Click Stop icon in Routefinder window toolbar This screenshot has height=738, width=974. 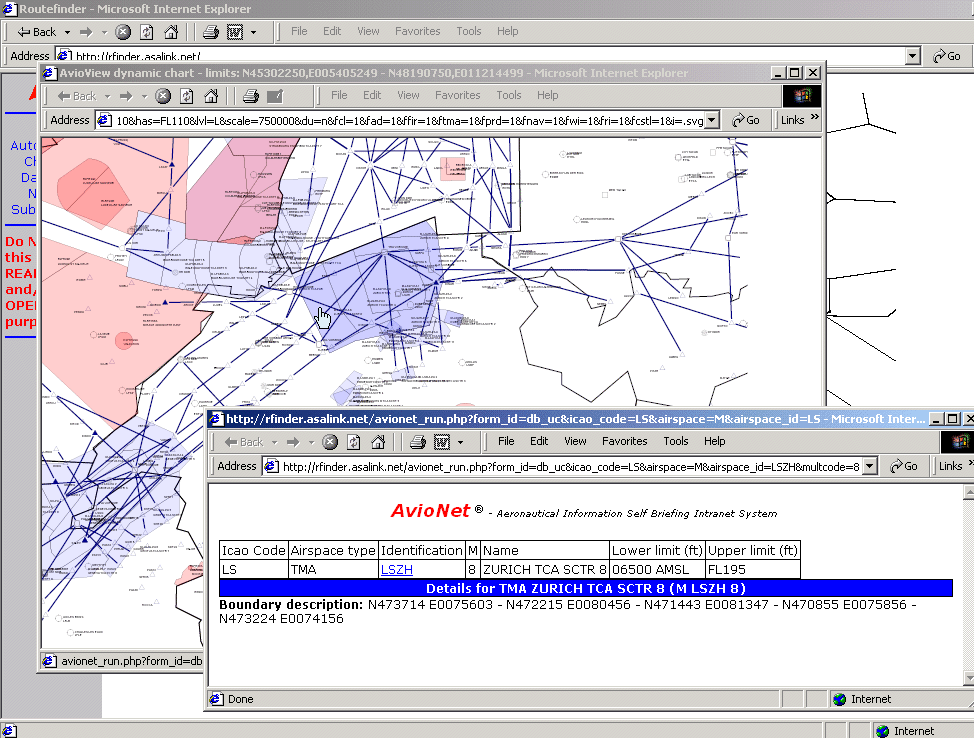[x=123, y=32]
